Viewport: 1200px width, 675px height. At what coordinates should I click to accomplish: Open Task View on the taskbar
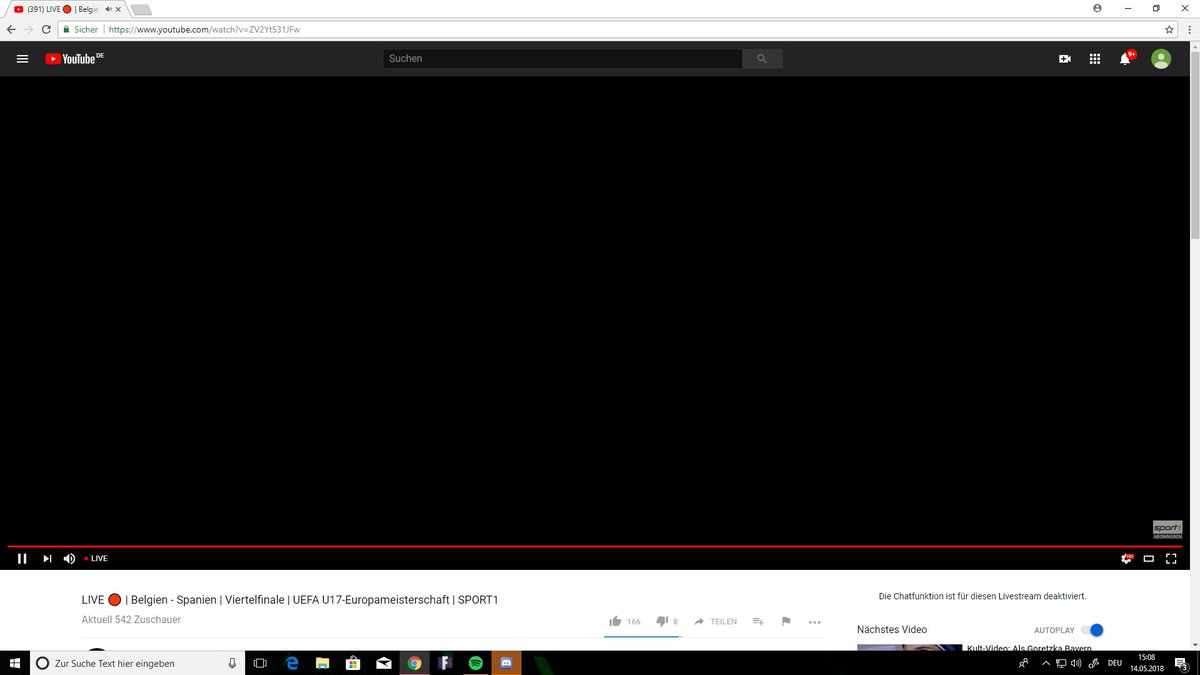(x=260, y=663)
